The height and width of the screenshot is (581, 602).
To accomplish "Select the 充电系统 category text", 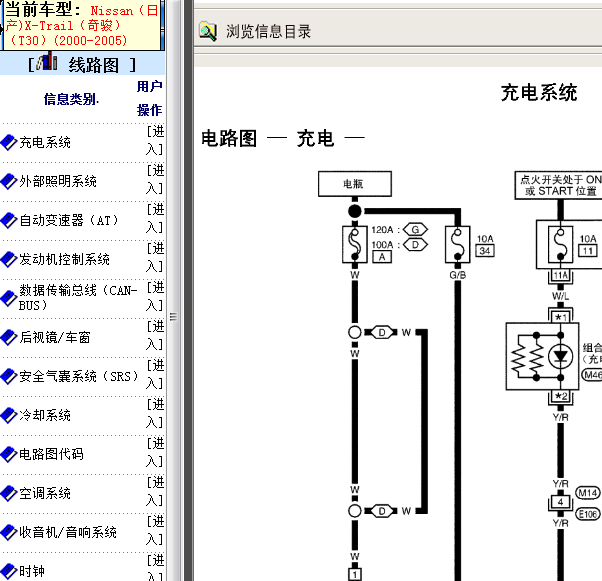I will pos(45,142).
